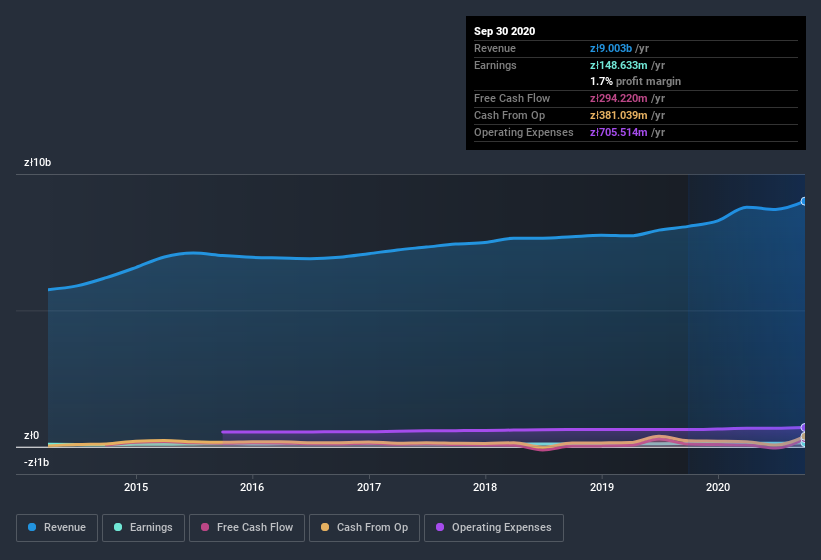Screen dimensions: 821x560
Task: Click the Operating Expenses endpoint marker
Action: (804, 428)
